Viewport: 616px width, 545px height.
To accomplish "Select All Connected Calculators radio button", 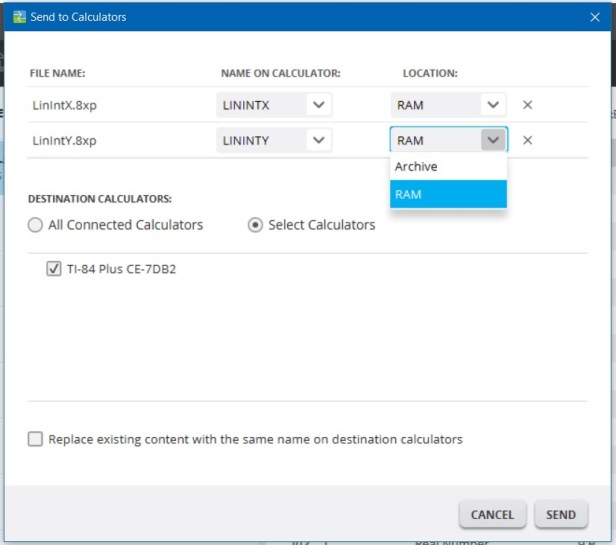I will click(x=35, y=225).
